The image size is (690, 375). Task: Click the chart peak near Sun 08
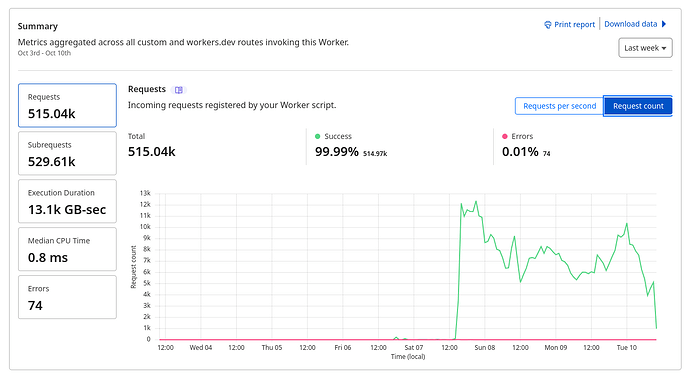pos(476,202)
